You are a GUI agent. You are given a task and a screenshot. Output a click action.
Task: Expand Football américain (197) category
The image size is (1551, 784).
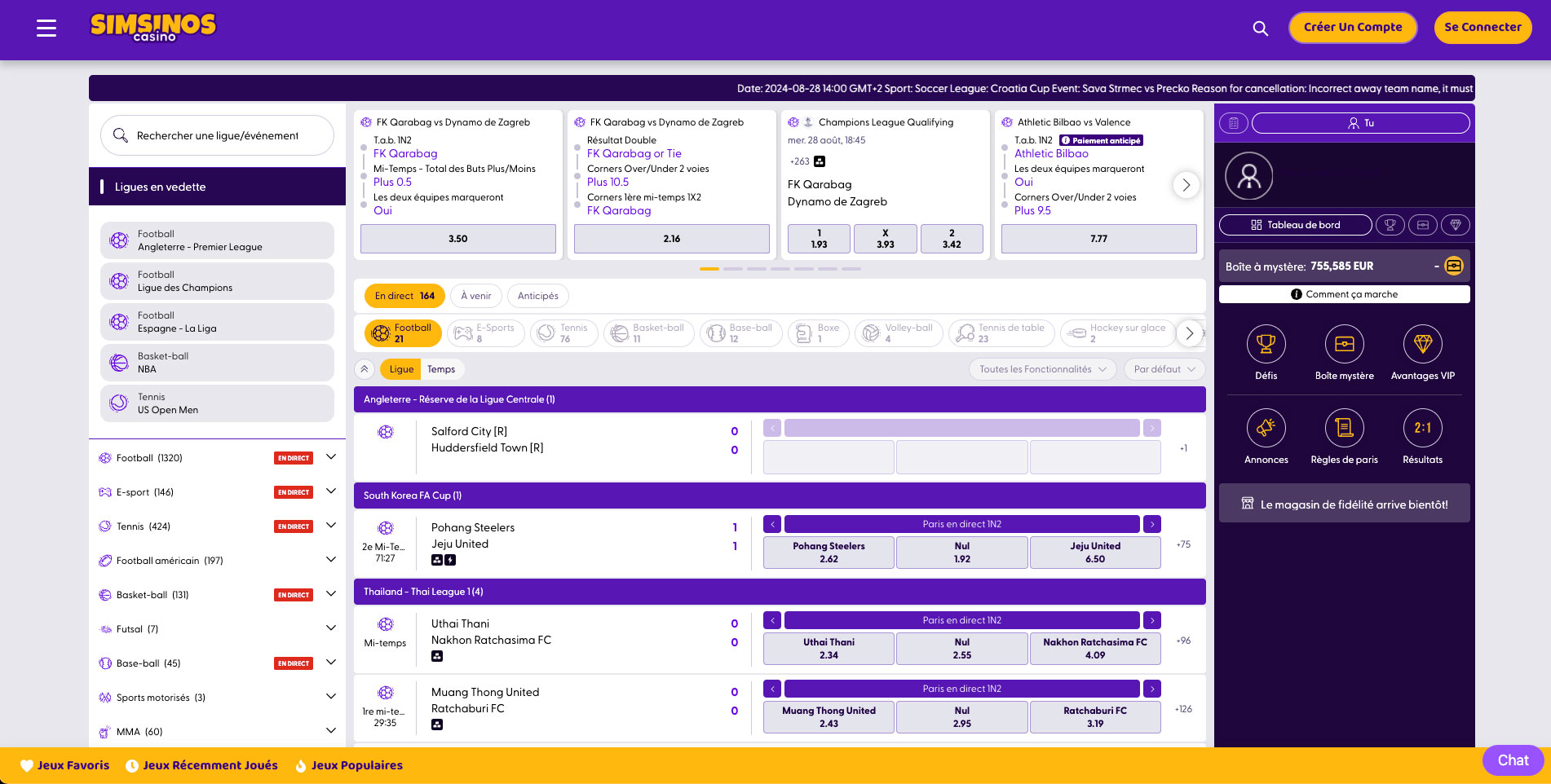[331, 560]
